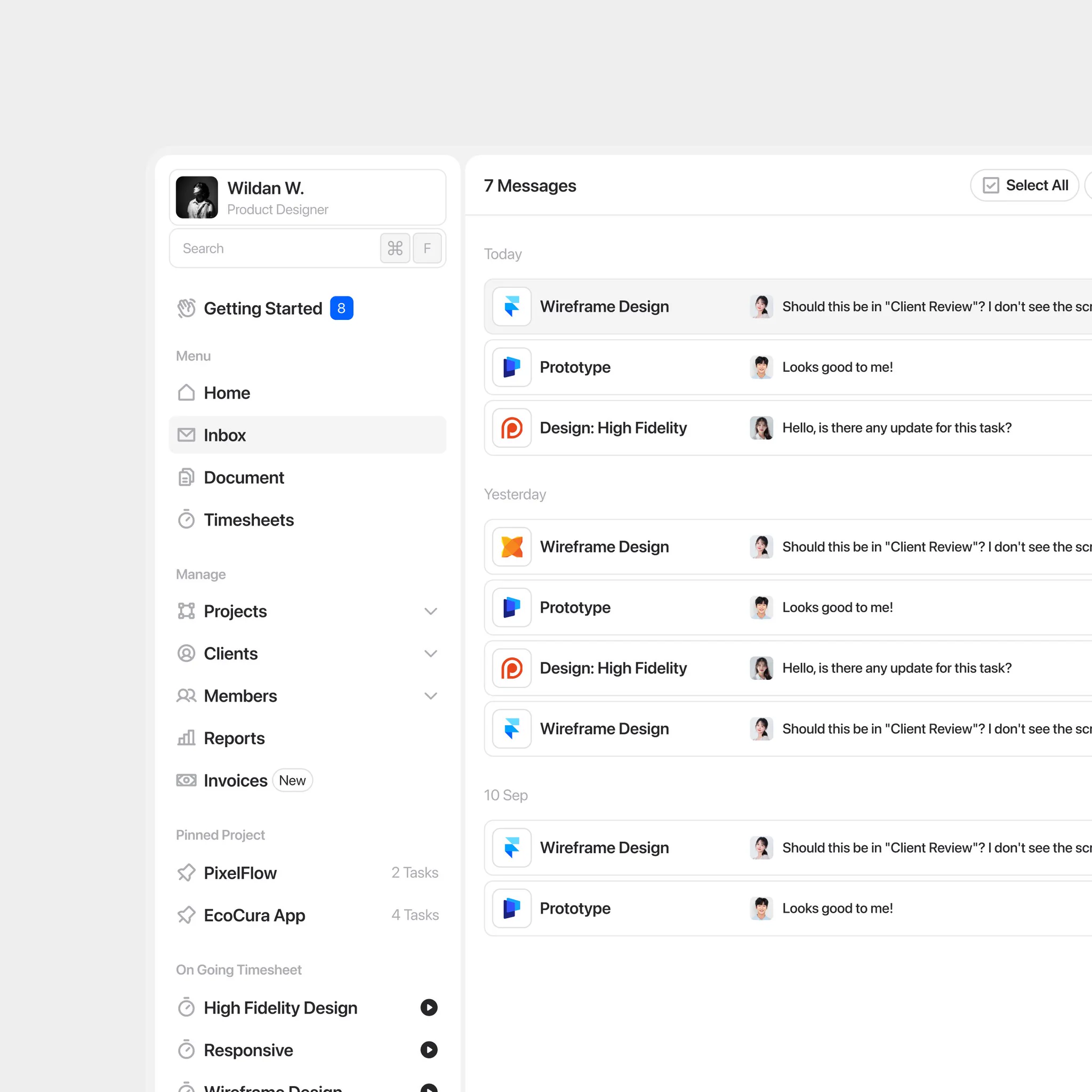Click the red icon on Today's Design: High Fidelity

click(x=511, y=428)
